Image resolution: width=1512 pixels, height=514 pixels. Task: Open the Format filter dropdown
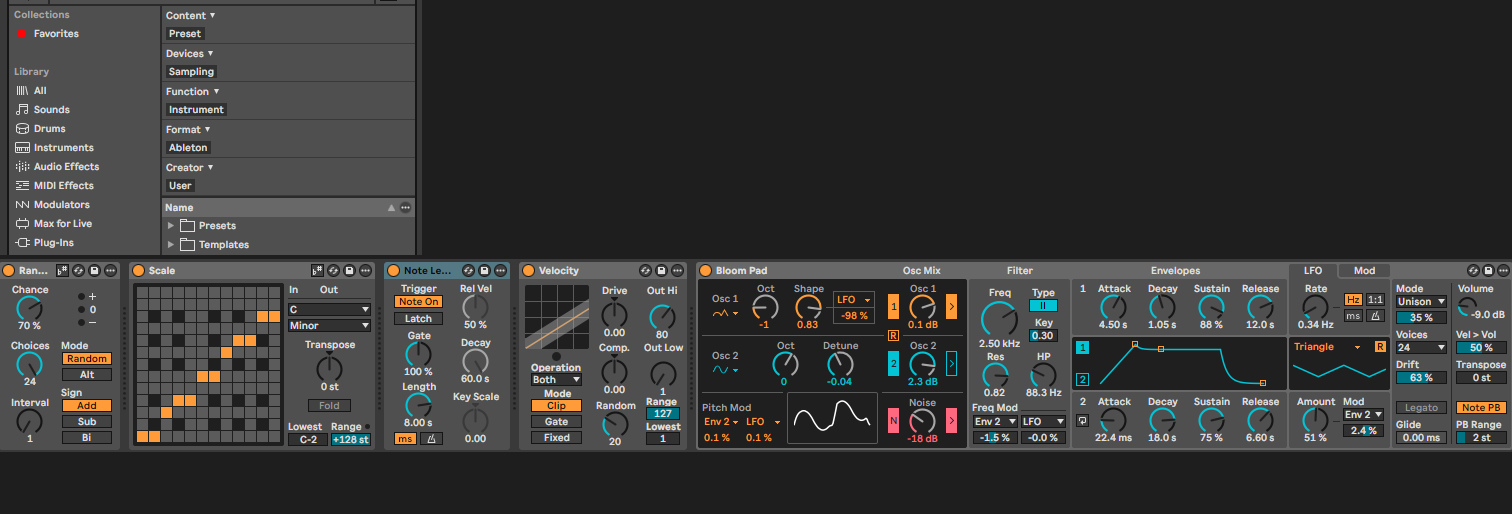(x=188, y=130)
